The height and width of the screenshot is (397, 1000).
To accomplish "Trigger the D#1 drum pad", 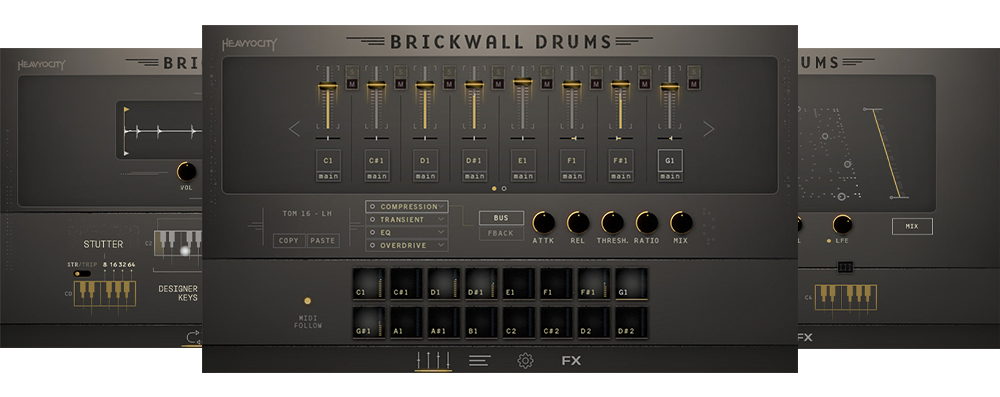I will (482, 284).
